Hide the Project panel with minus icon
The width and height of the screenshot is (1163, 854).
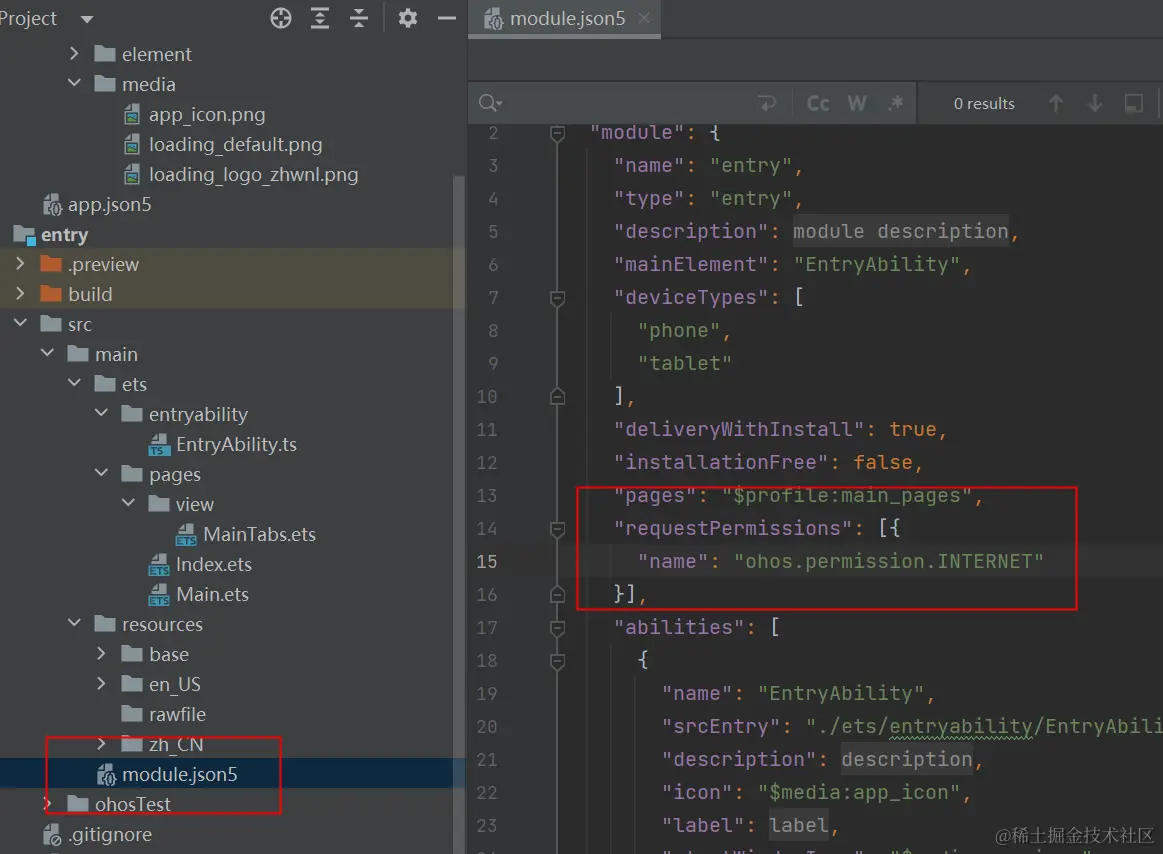pyautogui.click(x=447, y=18)
